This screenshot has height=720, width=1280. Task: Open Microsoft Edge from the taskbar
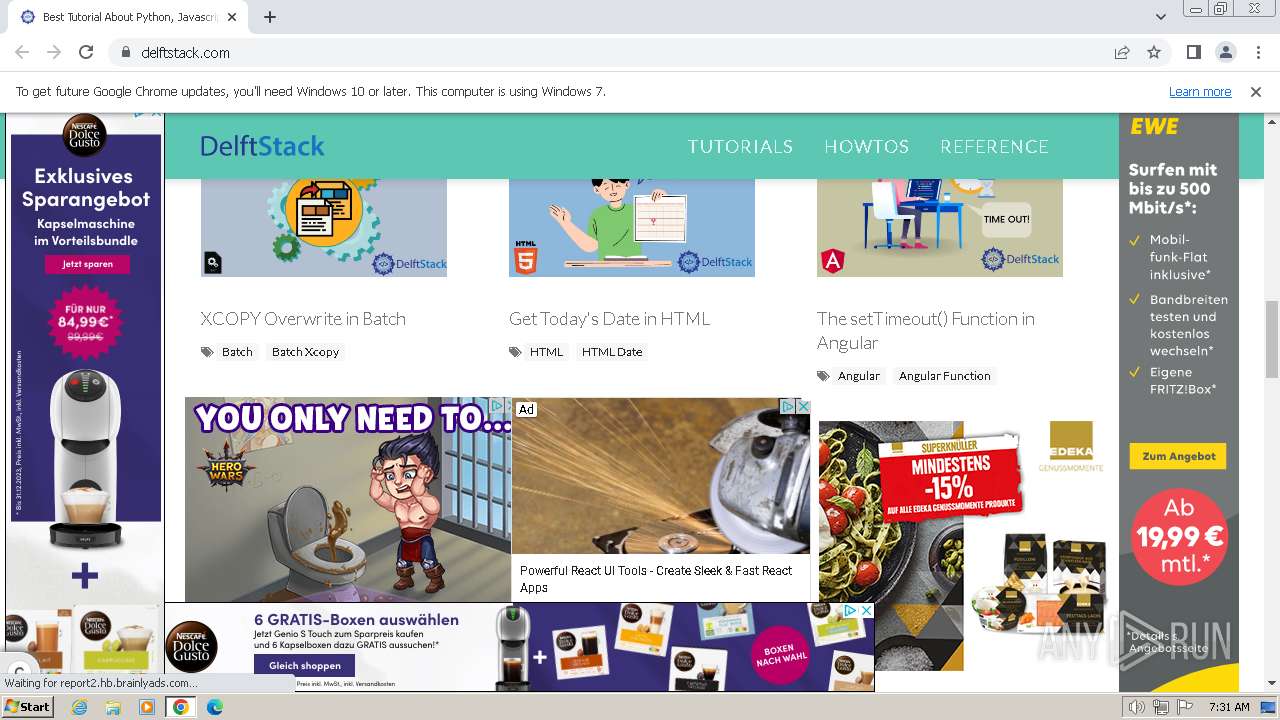click(214, 707)
